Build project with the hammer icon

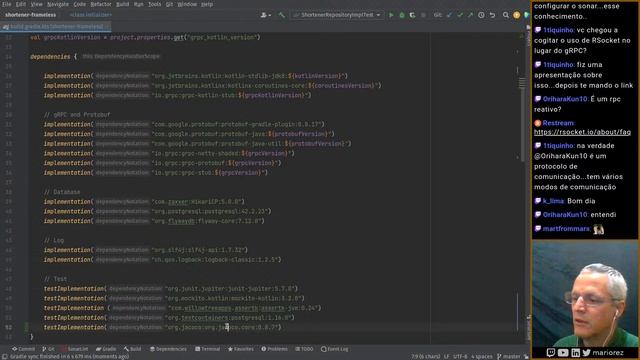click(x=282, y=15)
